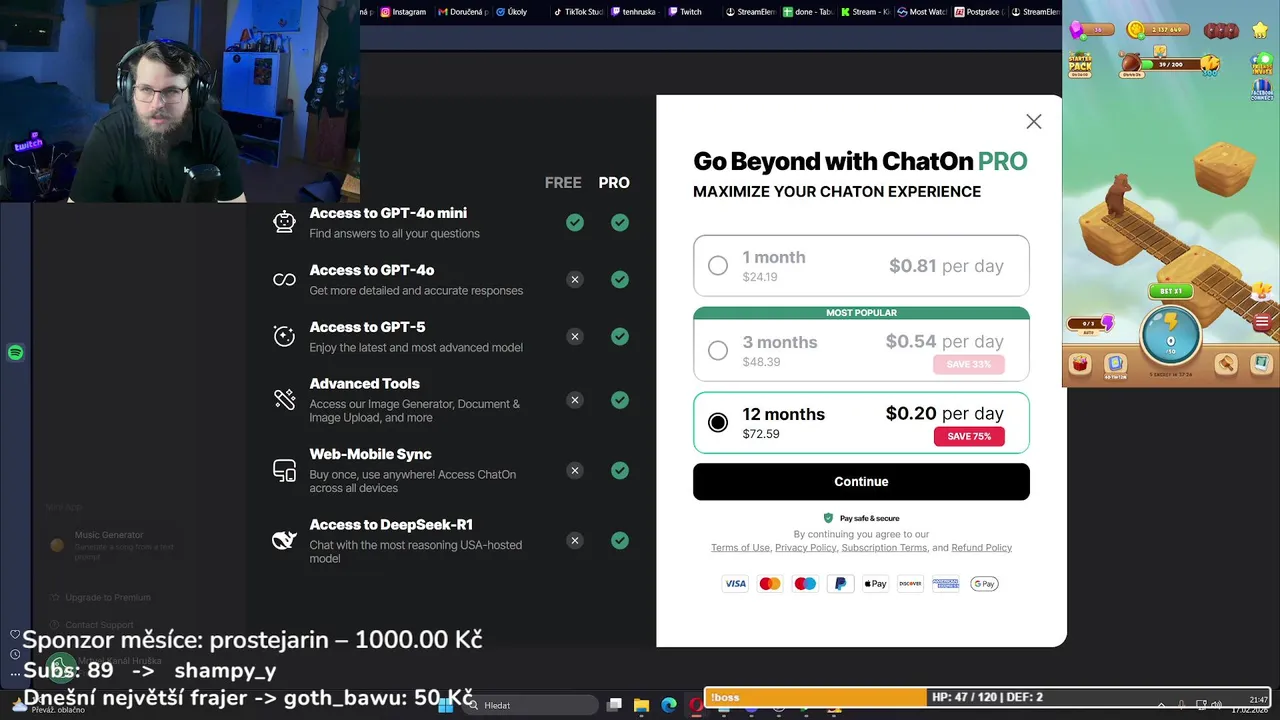Screen dimensions: 1280x720
Task: Click the green Pay safe & secure shield
Action: point(828,518)
